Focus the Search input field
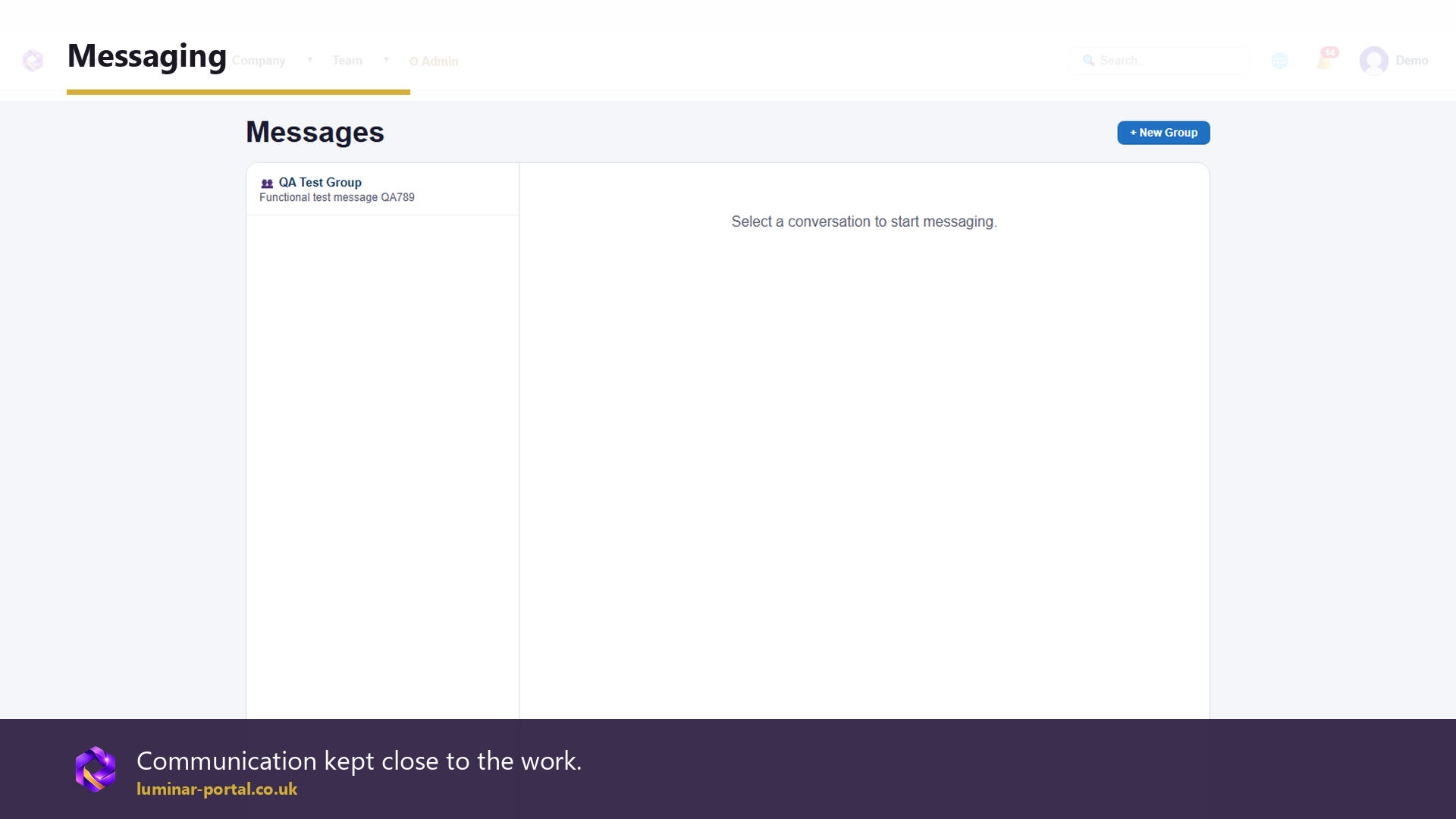This screenshot has height=819, width=1456. [1159, 61]
